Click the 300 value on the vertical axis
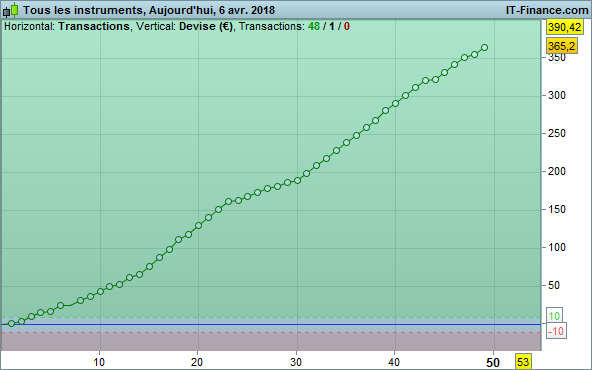The height and width of the screenshot is (370, 592). (557, 96)
